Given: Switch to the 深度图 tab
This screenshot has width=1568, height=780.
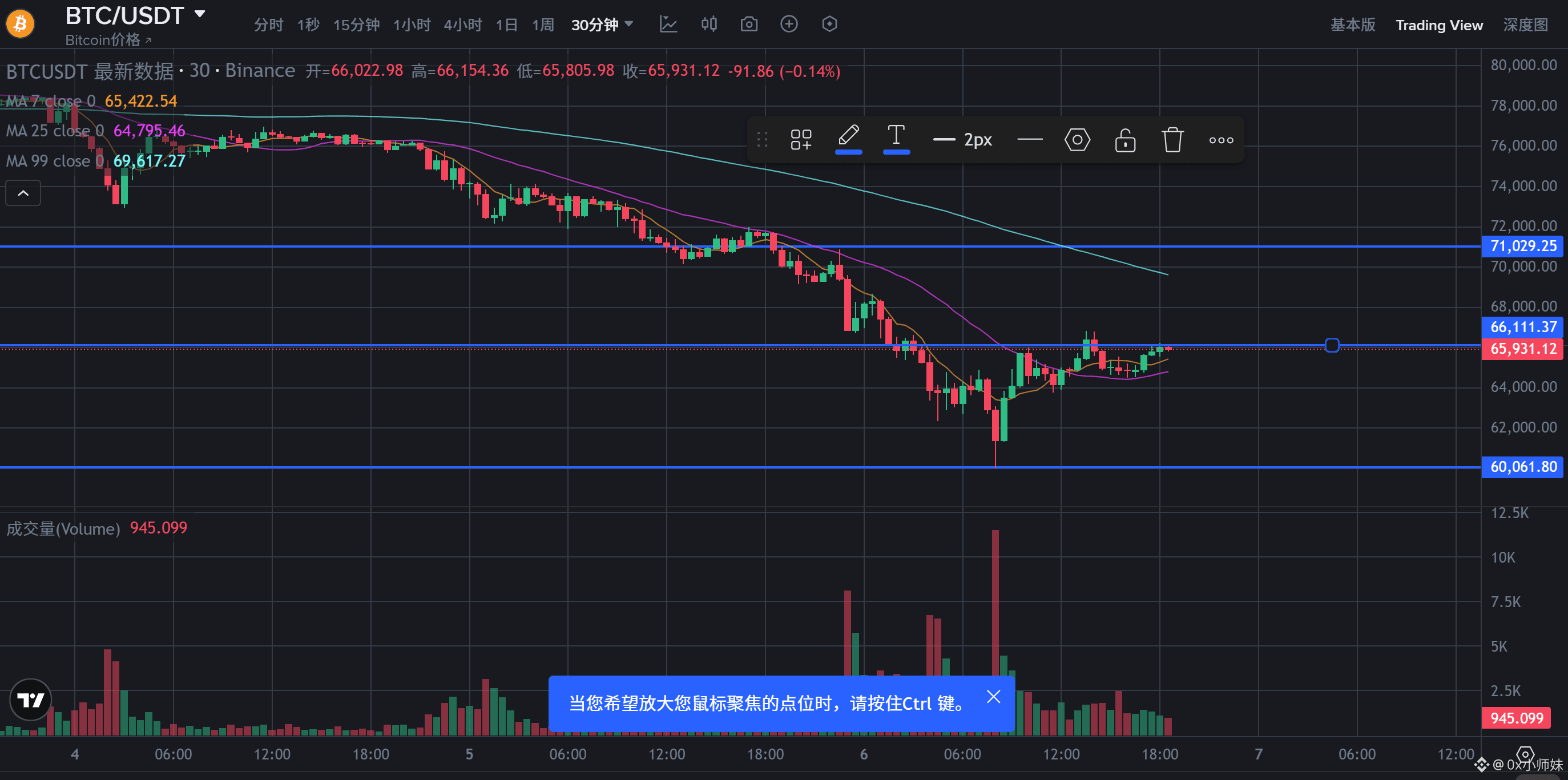Looking at the screenshot, I should [x=1525, y=25].
